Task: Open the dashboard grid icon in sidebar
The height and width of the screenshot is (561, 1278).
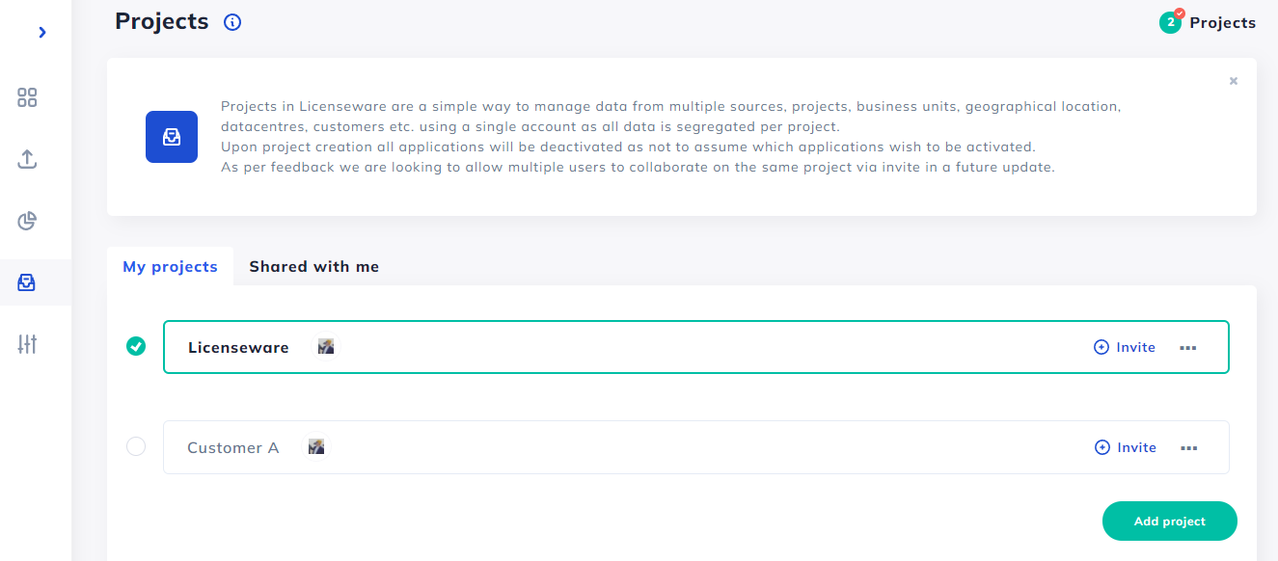Action: [x=27, y=98]
